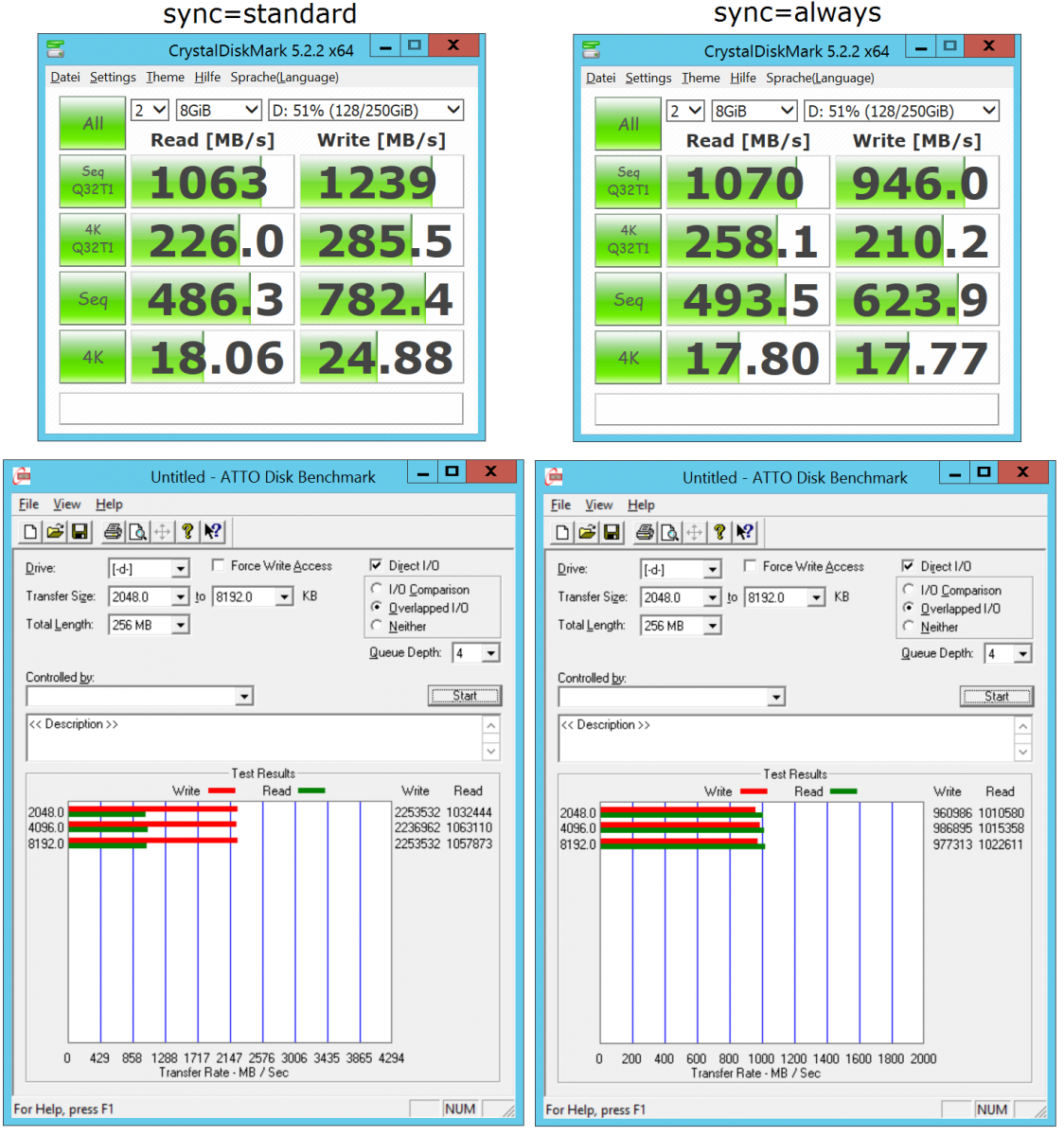
Task: Open the View menu in the left ATTO window
Action: click(67, 505)
